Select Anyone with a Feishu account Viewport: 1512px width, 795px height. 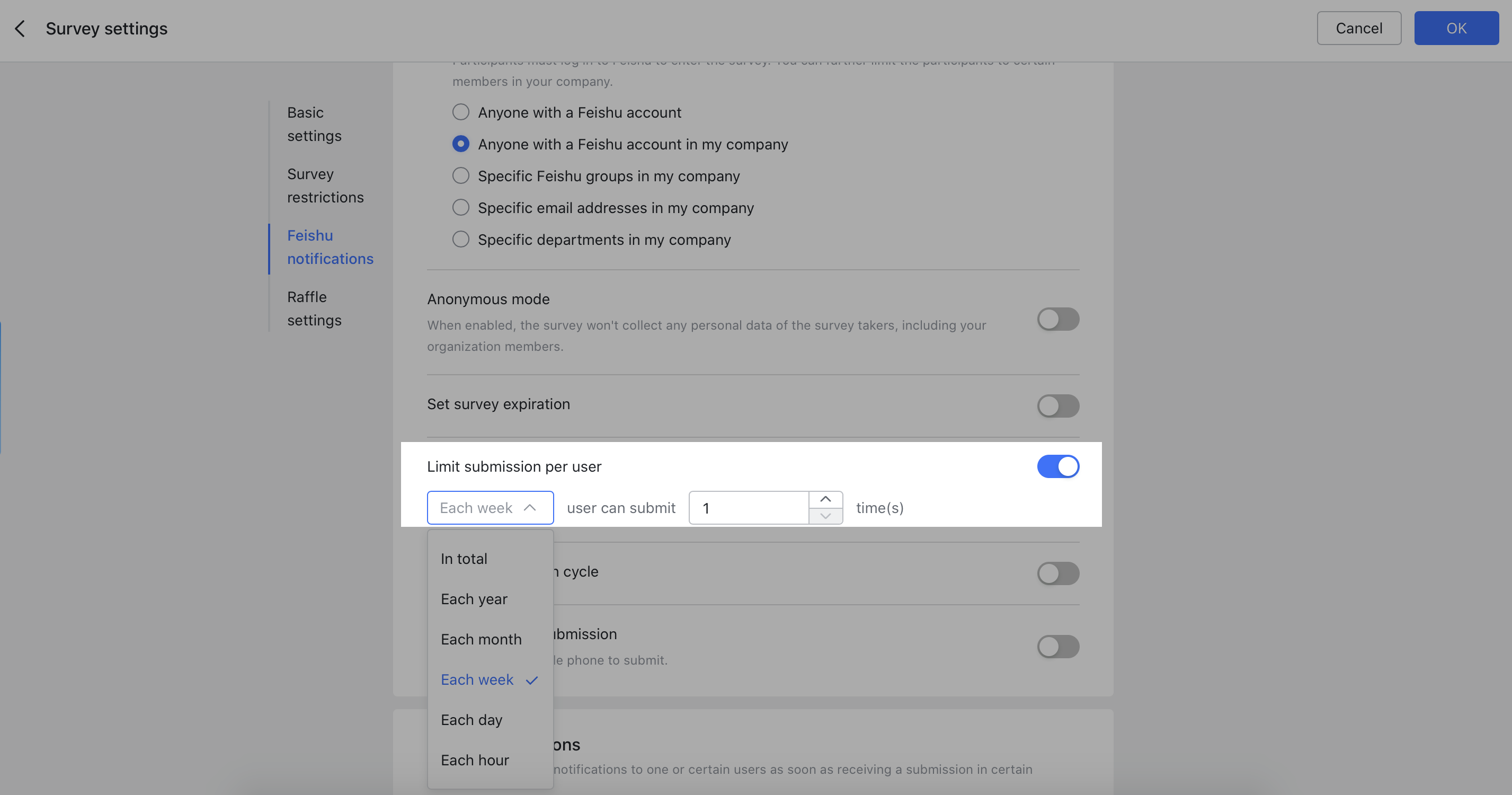tap(460, 111)
